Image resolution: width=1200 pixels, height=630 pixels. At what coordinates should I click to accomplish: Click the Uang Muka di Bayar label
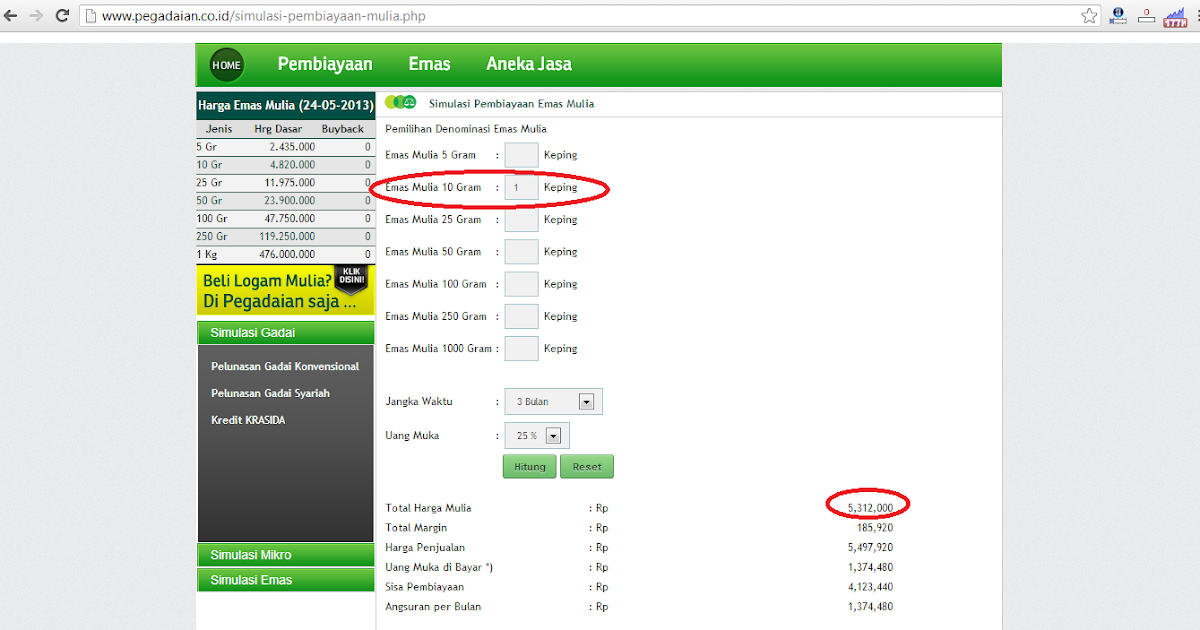pos(439,567)
